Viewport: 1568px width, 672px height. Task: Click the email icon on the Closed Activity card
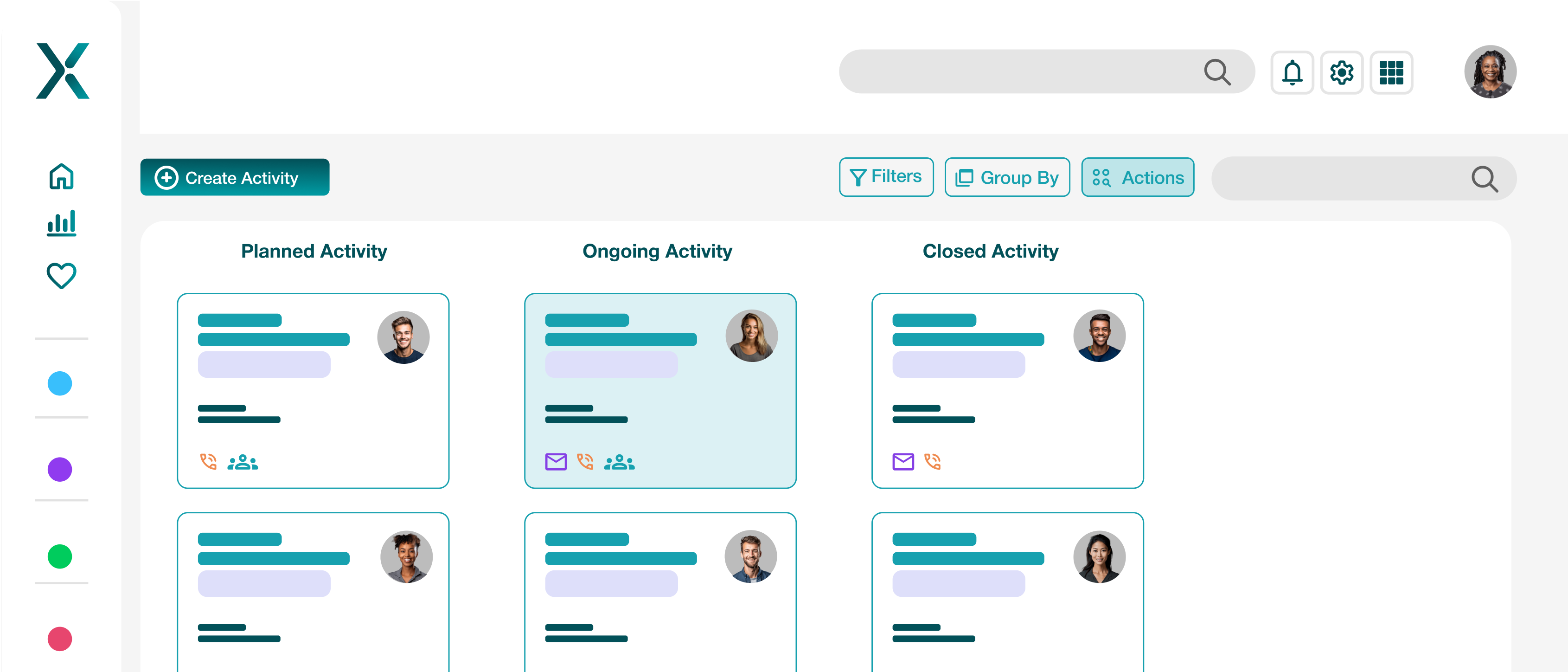click(902, 461)
